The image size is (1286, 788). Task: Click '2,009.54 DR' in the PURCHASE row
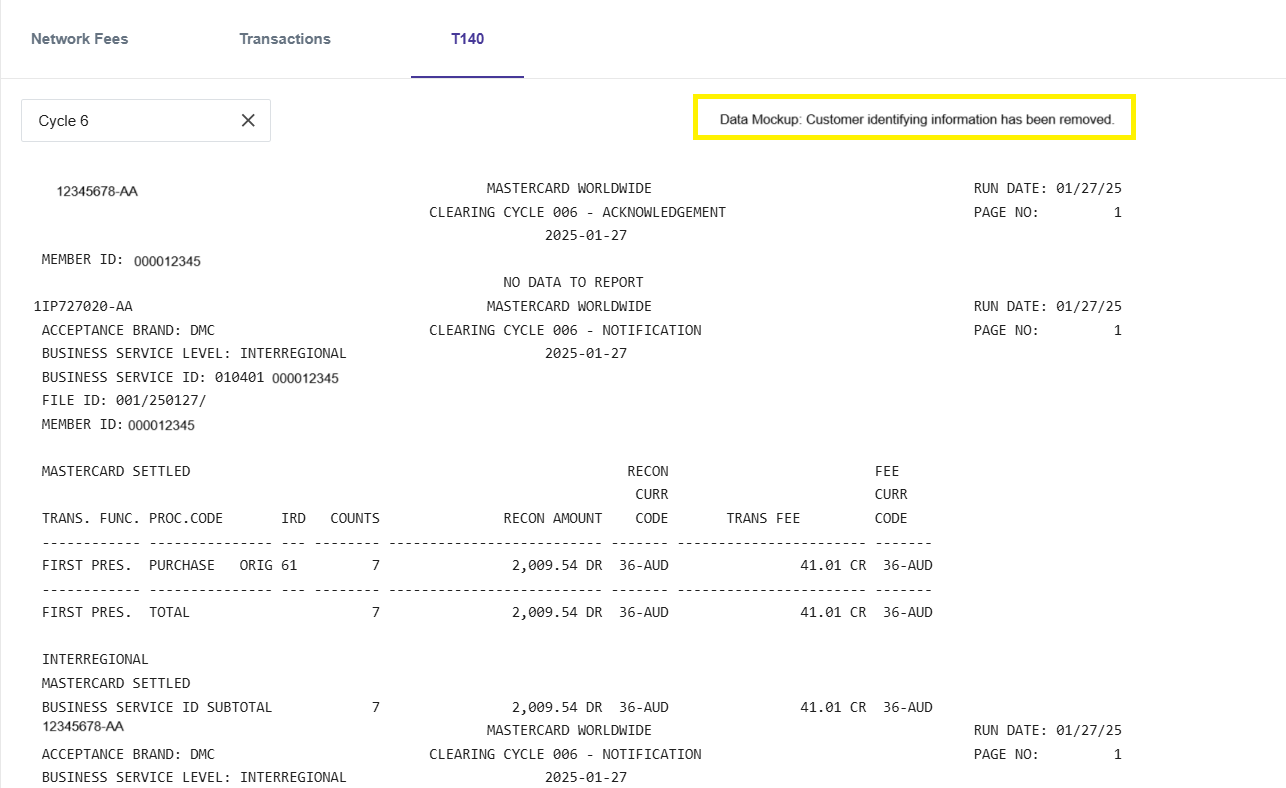pyautogui.click(x=557, y=565)
